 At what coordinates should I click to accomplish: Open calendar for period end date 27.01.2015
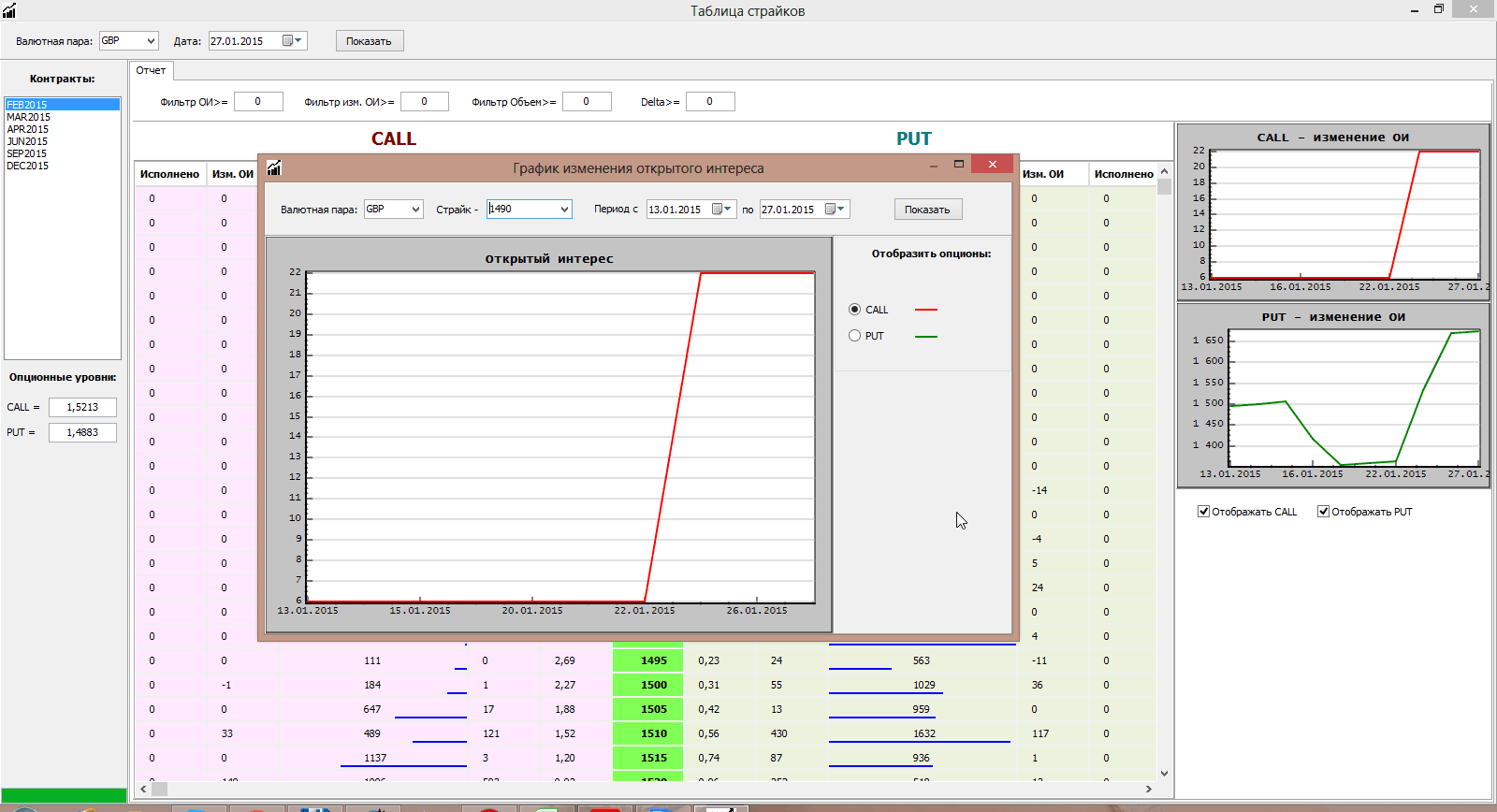835,210
